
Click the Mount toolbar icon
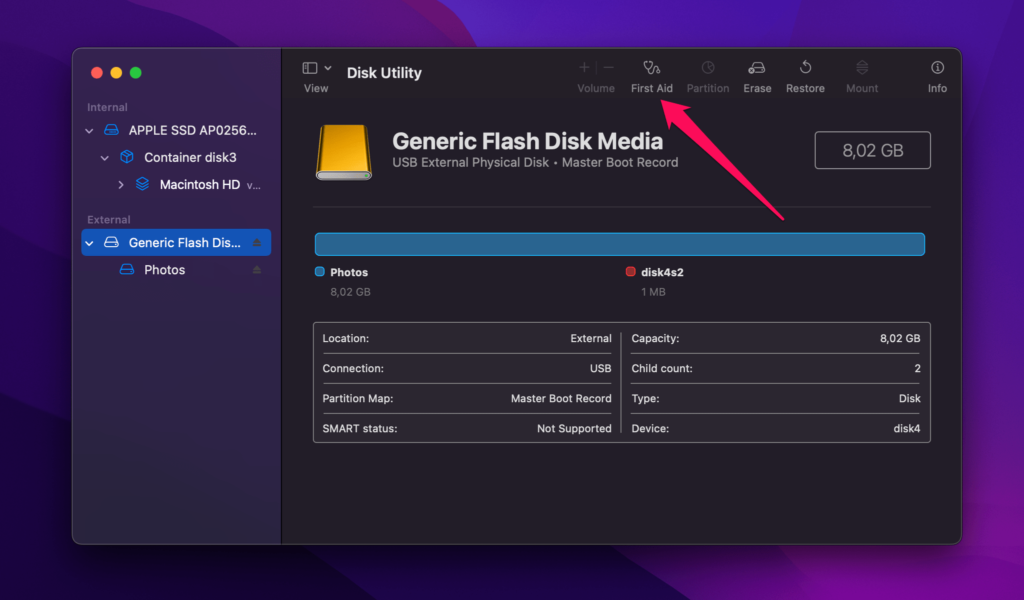coord(862,68)
